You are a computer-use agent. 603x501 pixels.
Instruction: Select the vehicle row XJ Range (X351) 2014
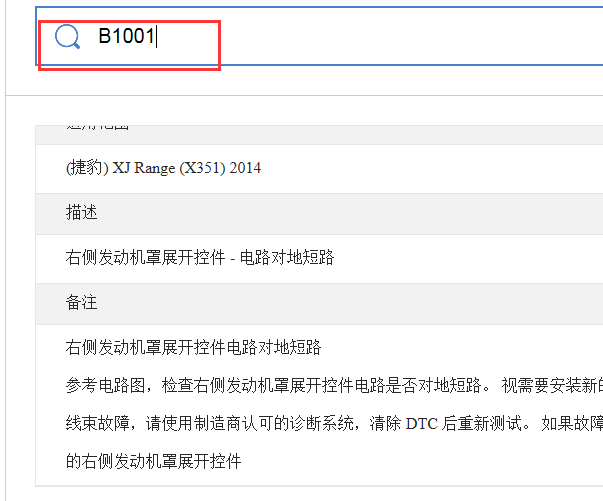click(319, 168)
